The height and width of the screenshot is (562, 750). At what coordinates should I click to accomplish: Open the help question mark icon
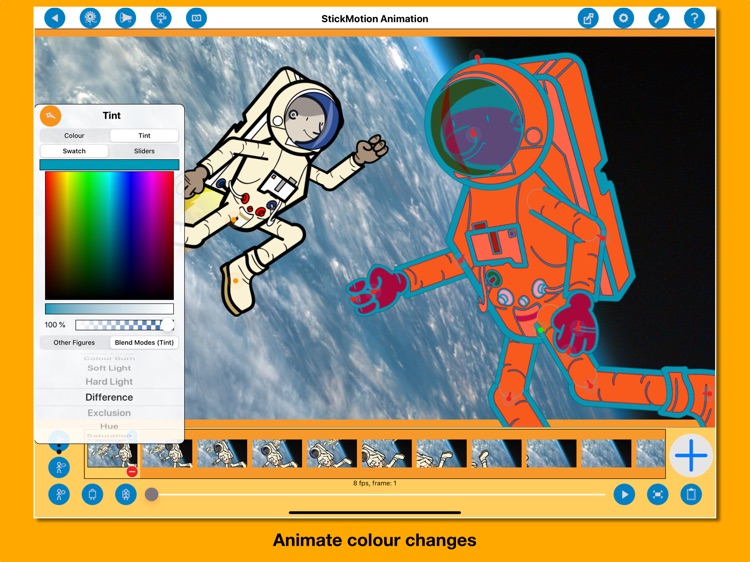click(x=694, y=18)
